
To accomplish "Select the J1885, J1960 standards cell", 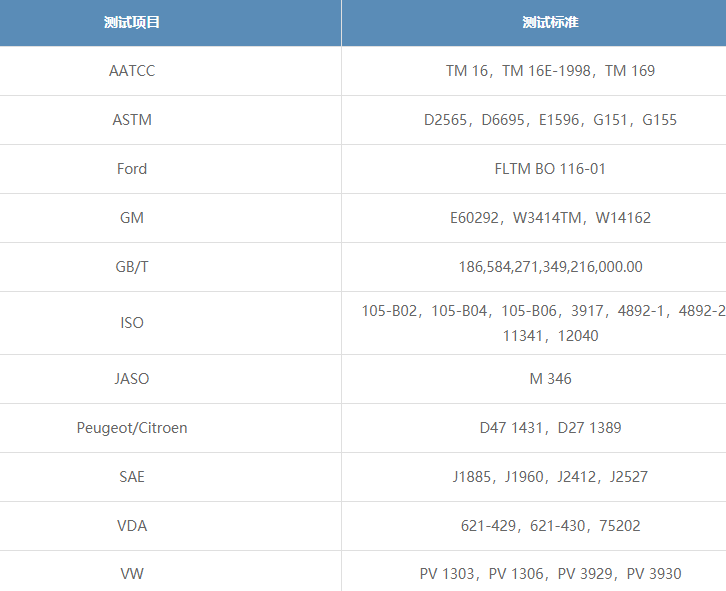I will click(550, 477).
